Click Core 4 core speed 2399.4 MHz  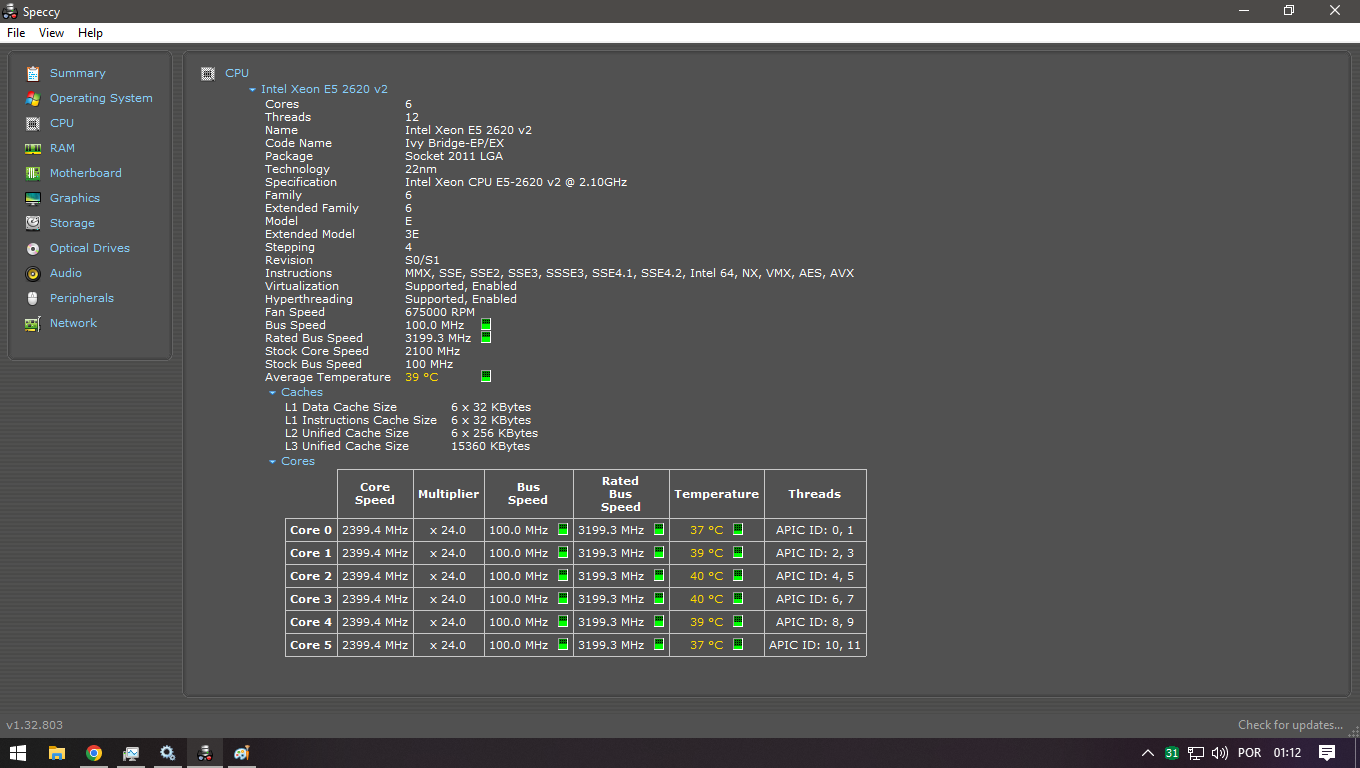coord(375,622)
